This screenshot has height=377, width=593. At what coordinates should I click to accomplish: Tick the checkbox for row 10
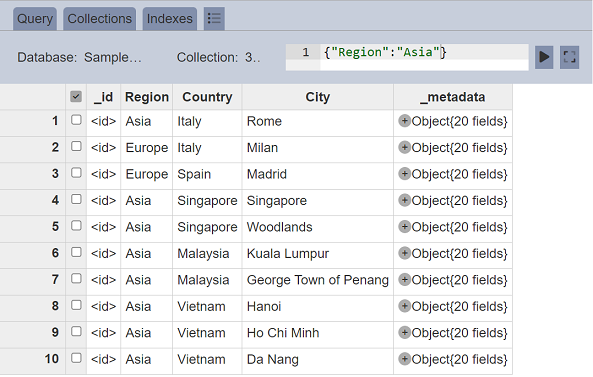76,358
